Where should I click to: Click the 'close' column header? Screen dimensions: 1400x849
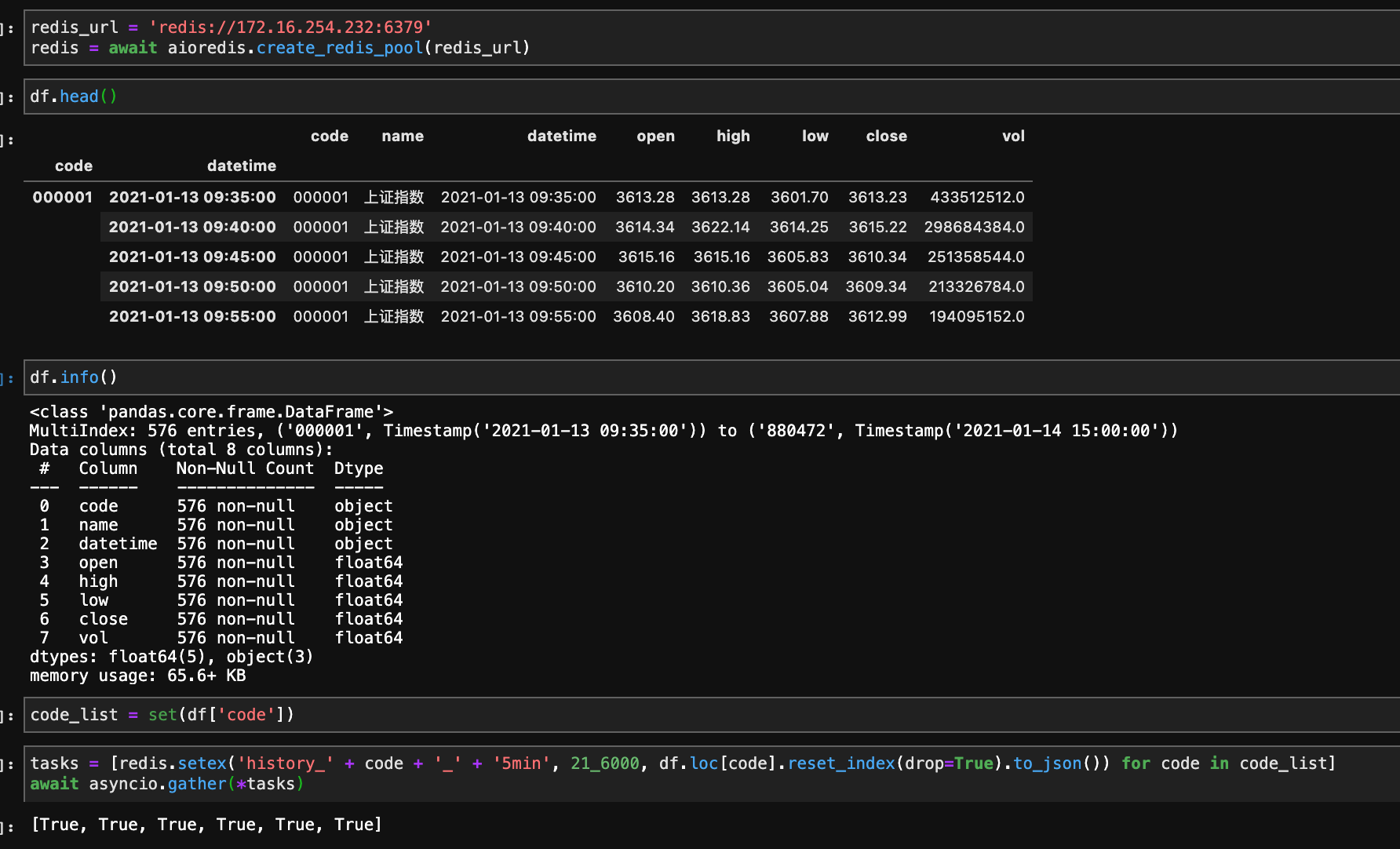tap(886, 136)
